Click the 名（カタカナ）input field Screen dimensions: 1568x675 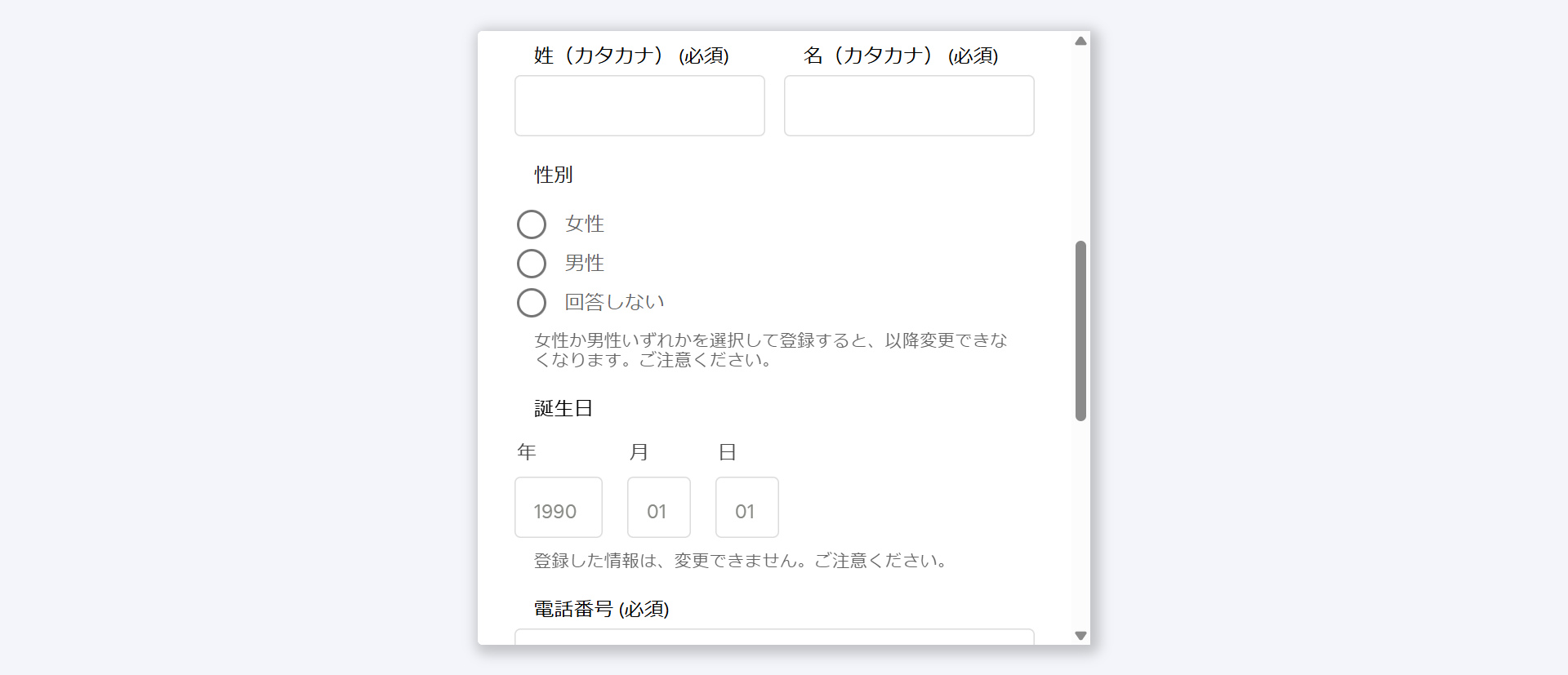click(x=909, y=105)
